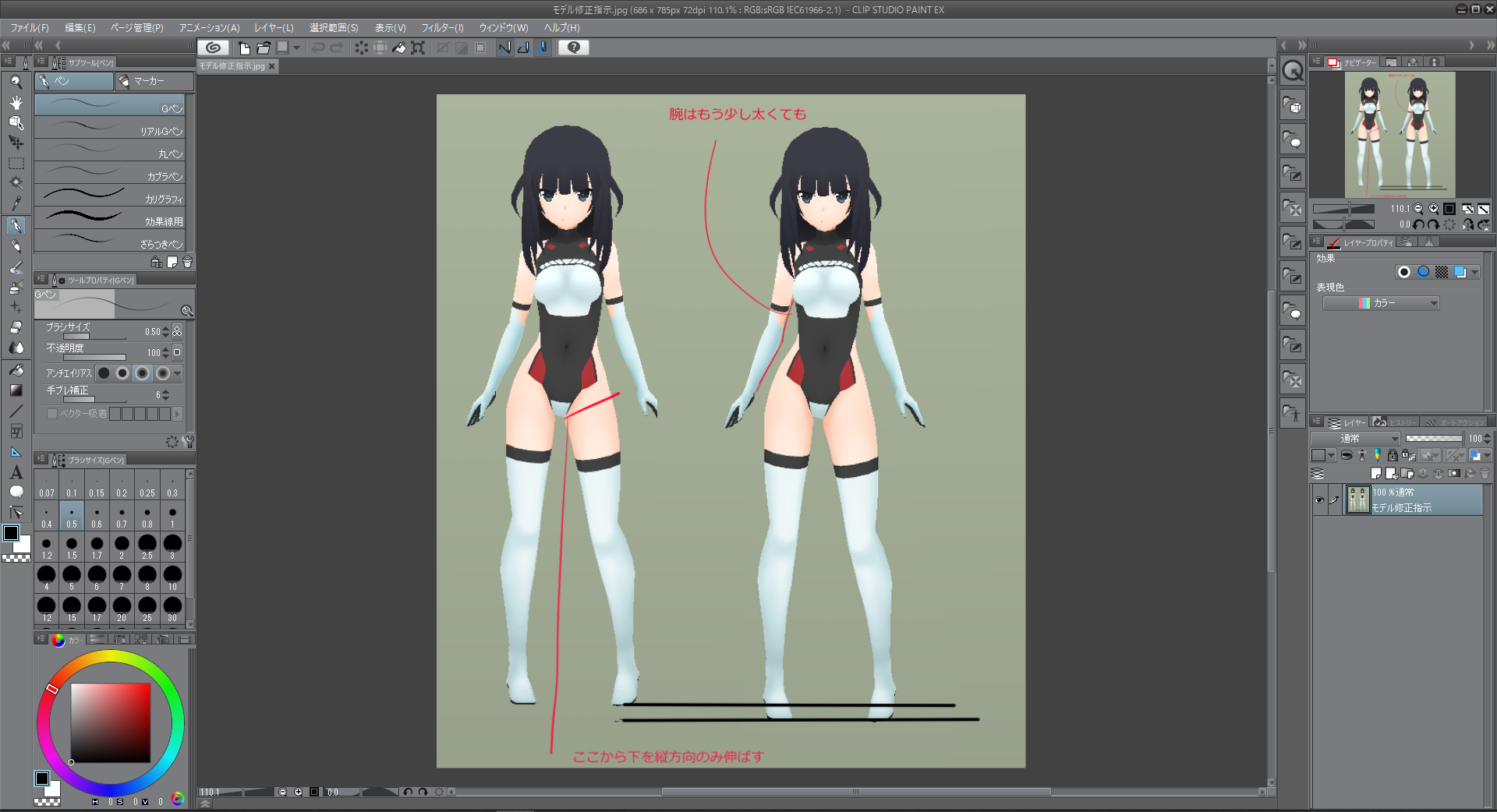Expand the anti-aliasing options arrow
Screen dimensions: 1497x812
178,373
